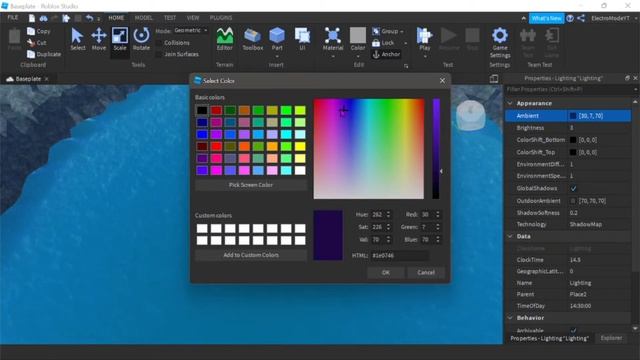Toggle the Anchor tool
Image resolution: width=640 pixels, height=360 pixels.
(x=386, y=54)
